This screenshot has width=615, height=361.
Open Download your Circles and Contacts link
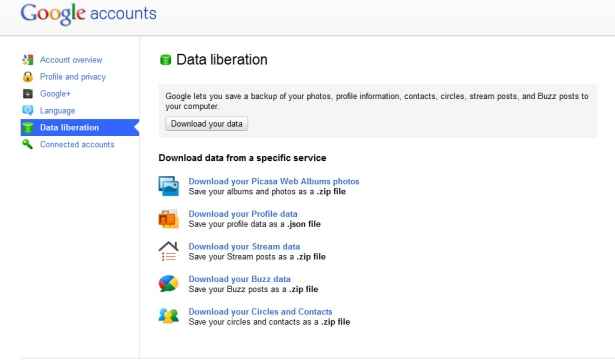260,312
